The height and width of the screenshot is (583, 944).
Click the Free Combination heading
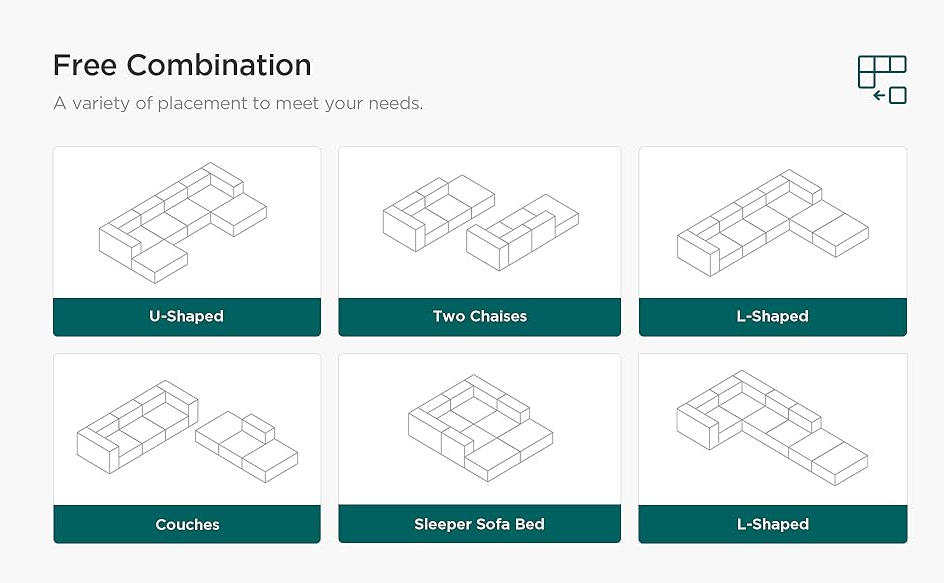[x=182, y=66]
